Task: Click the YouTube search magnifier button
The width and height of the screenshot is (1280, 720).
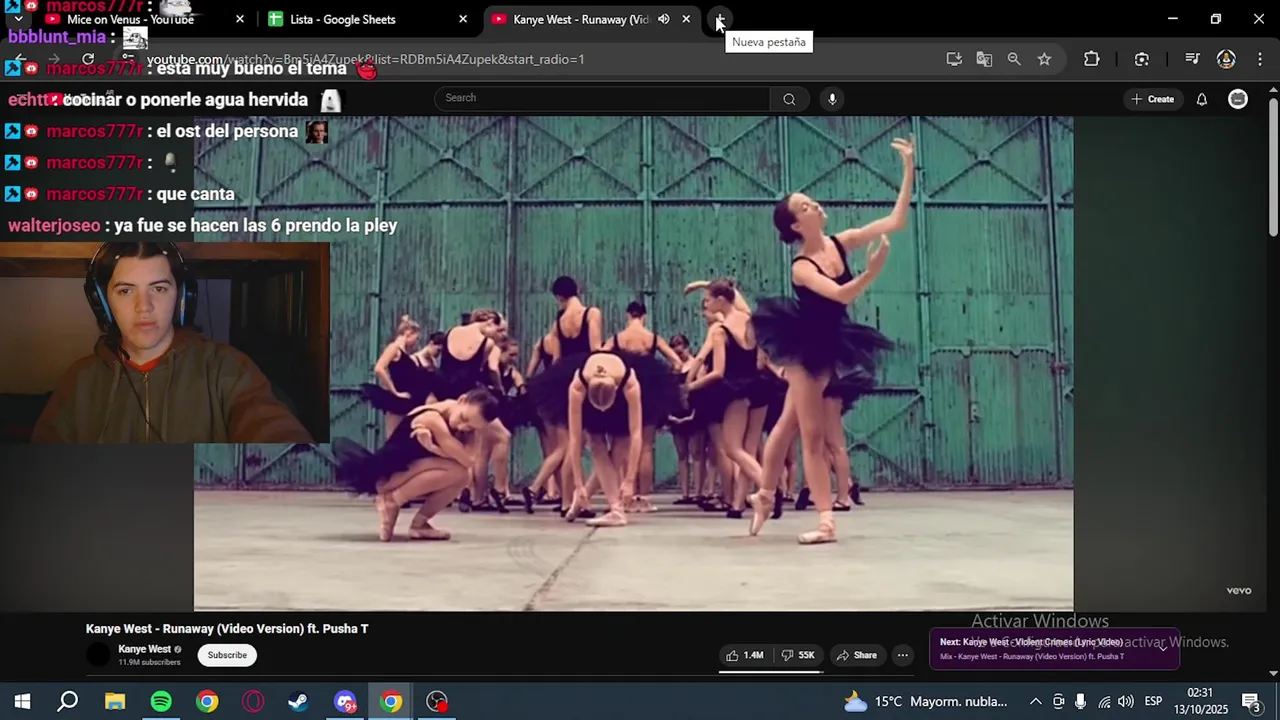Action: [x=789, y=98]
